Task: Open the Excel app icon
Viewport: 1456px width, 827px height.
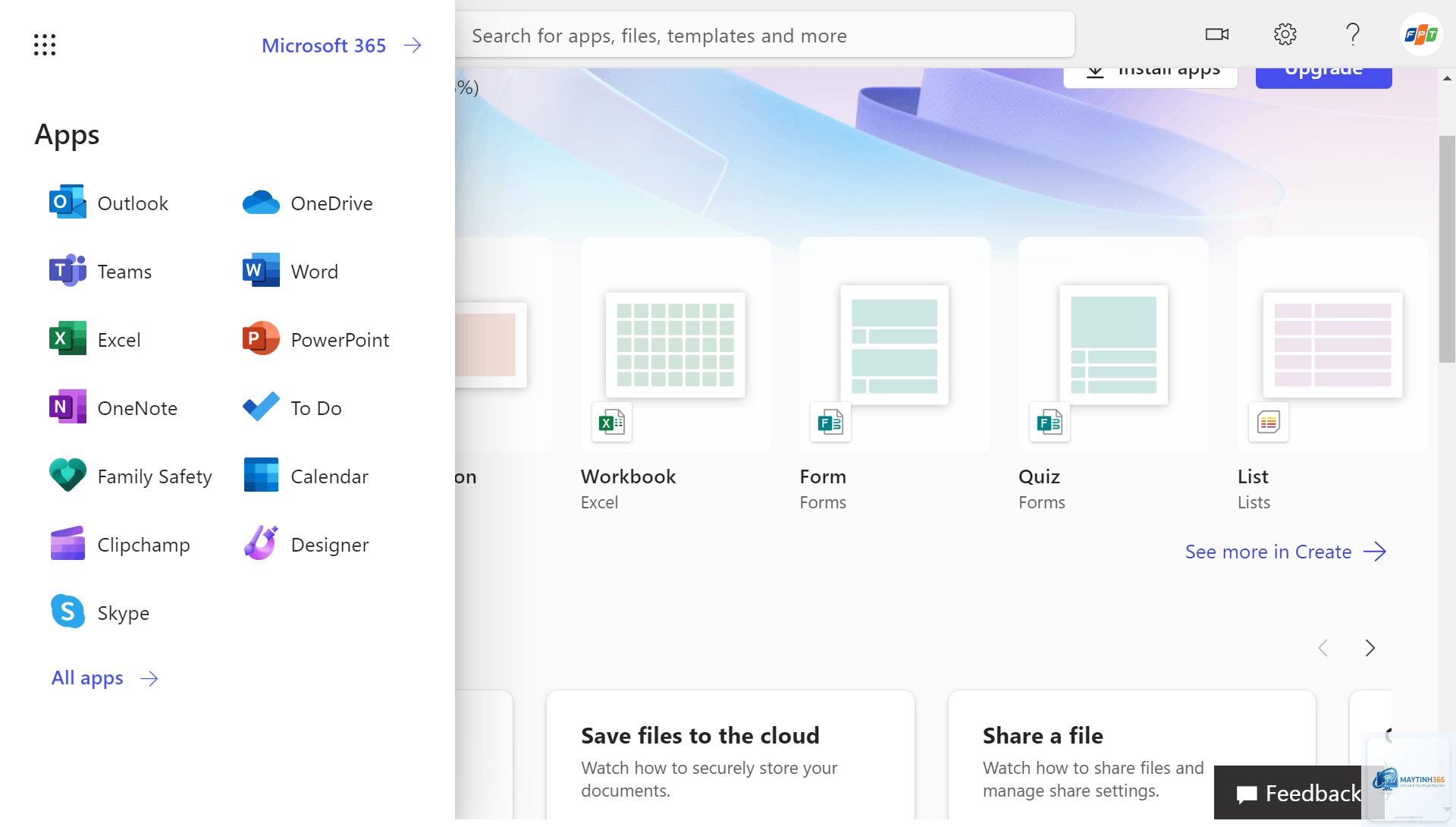Action: (x=67, y=339)
